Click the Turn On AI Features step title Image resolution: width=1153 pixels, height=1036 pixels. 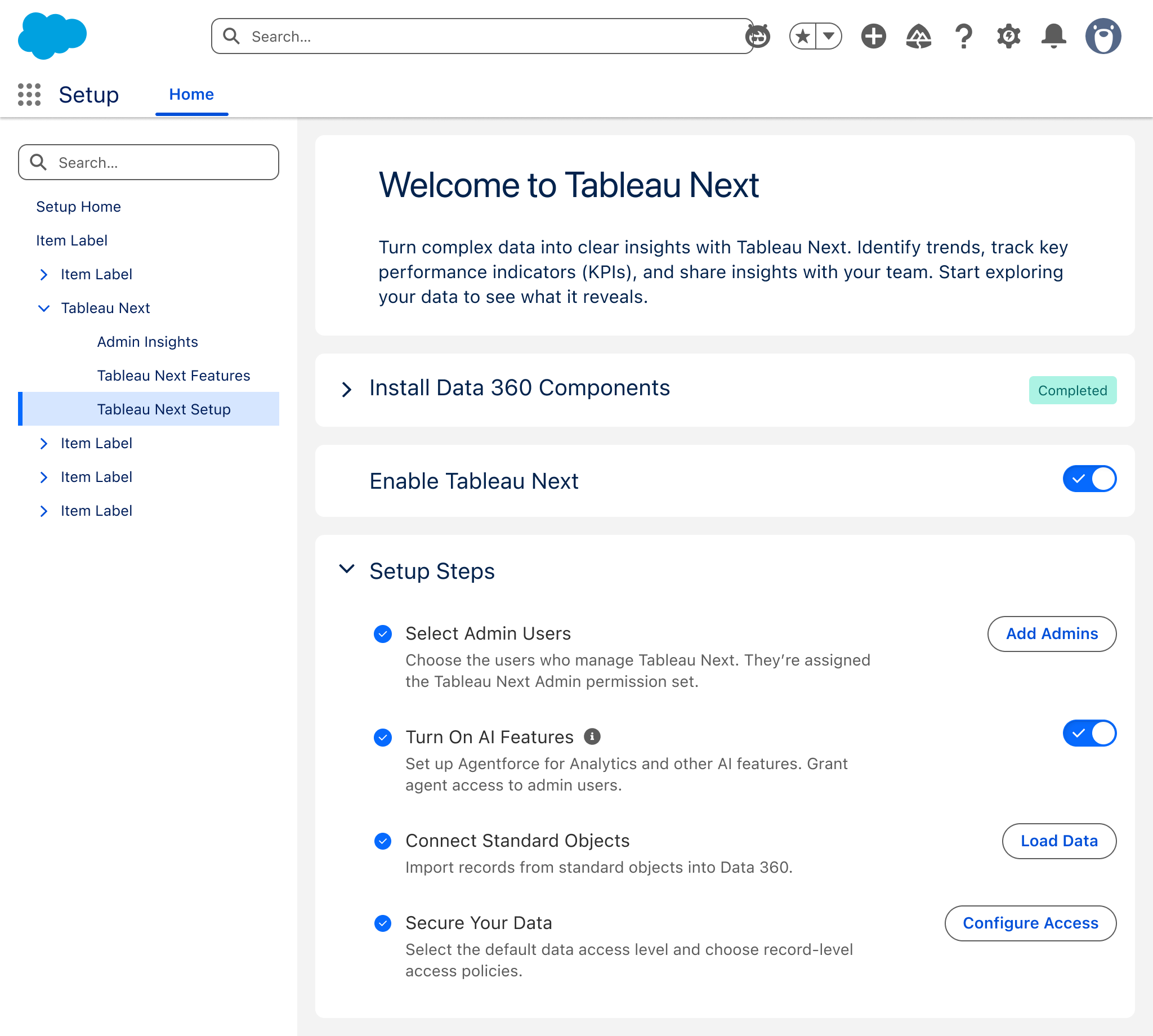coord(489,737)
